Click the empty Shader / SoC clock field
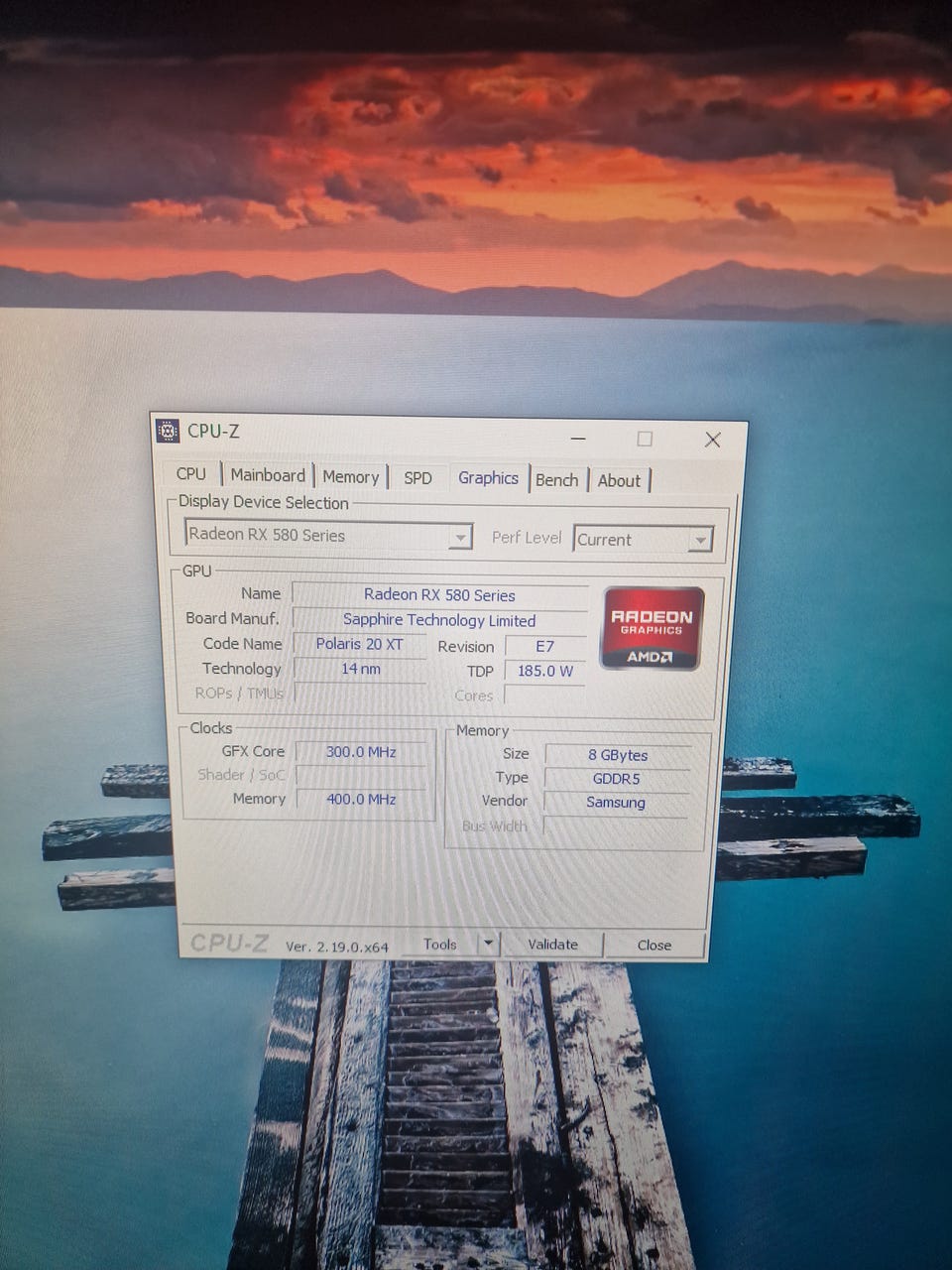952x1270 pixels. tap(361, 776)
